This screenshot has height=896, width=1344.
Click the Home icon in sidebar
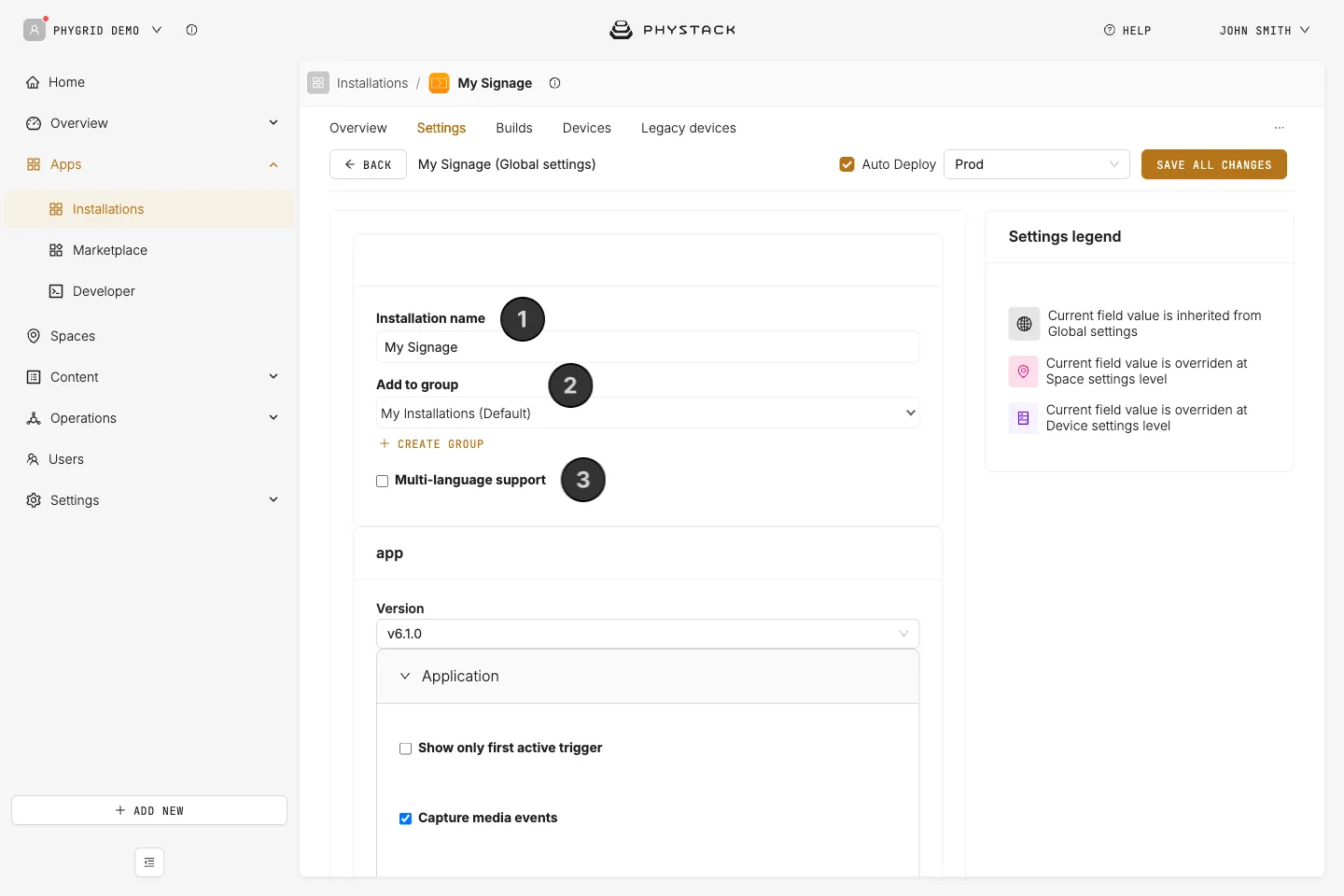33,82
